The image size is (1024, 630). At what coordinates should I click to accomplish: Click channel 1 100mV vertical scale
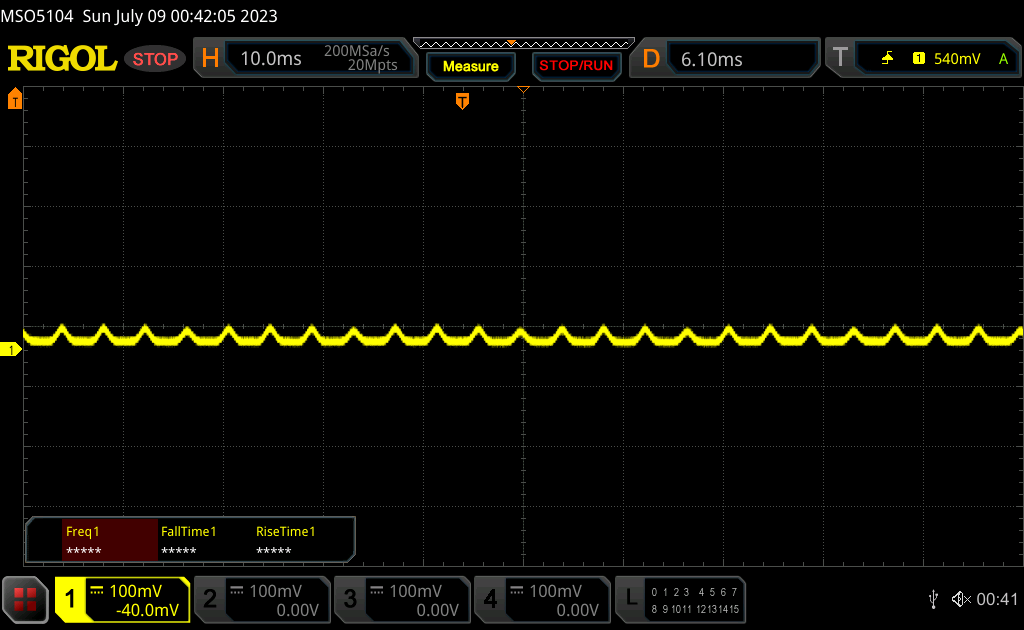(135, 591)
